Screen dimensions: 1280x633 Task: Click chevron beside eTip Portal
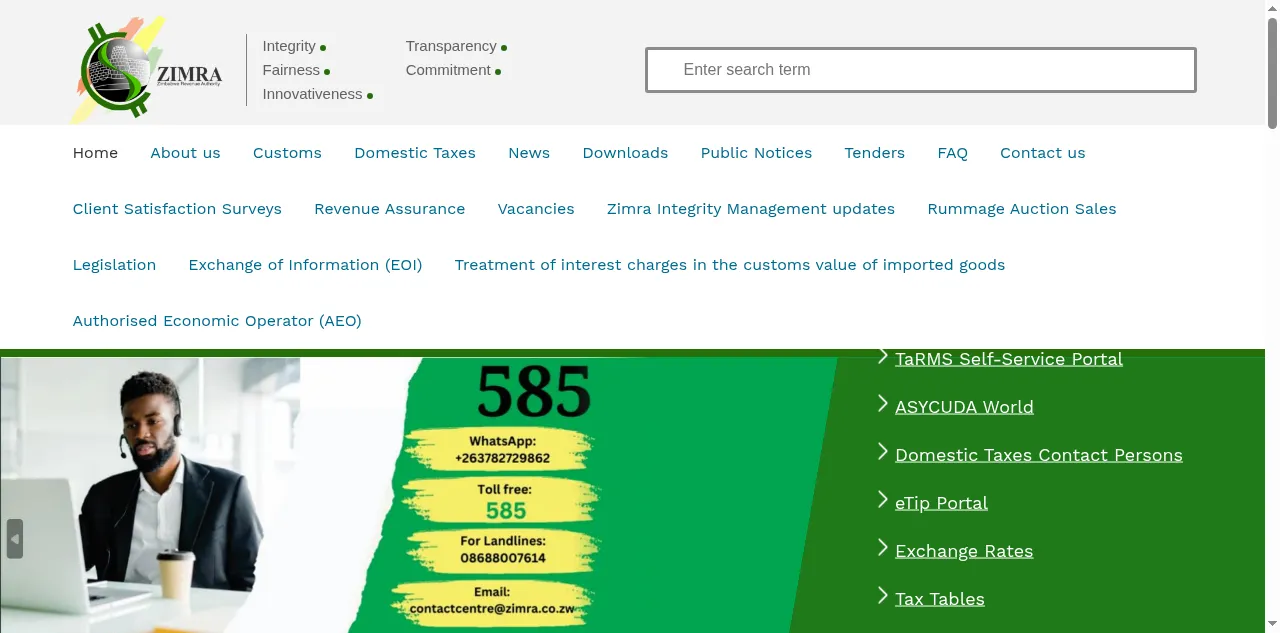pos(883,500)
